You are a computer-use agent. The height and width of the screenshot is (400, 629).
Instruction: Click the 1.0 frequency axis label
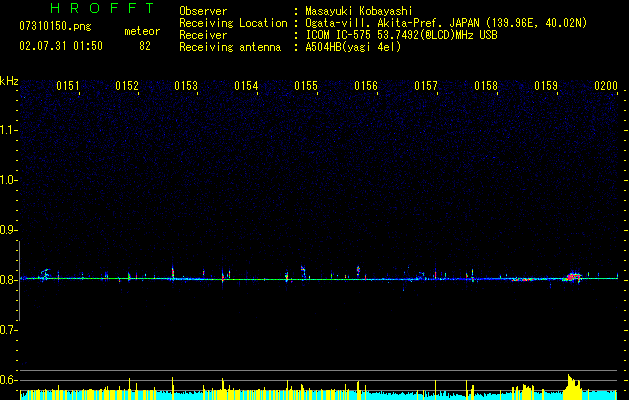8,180
